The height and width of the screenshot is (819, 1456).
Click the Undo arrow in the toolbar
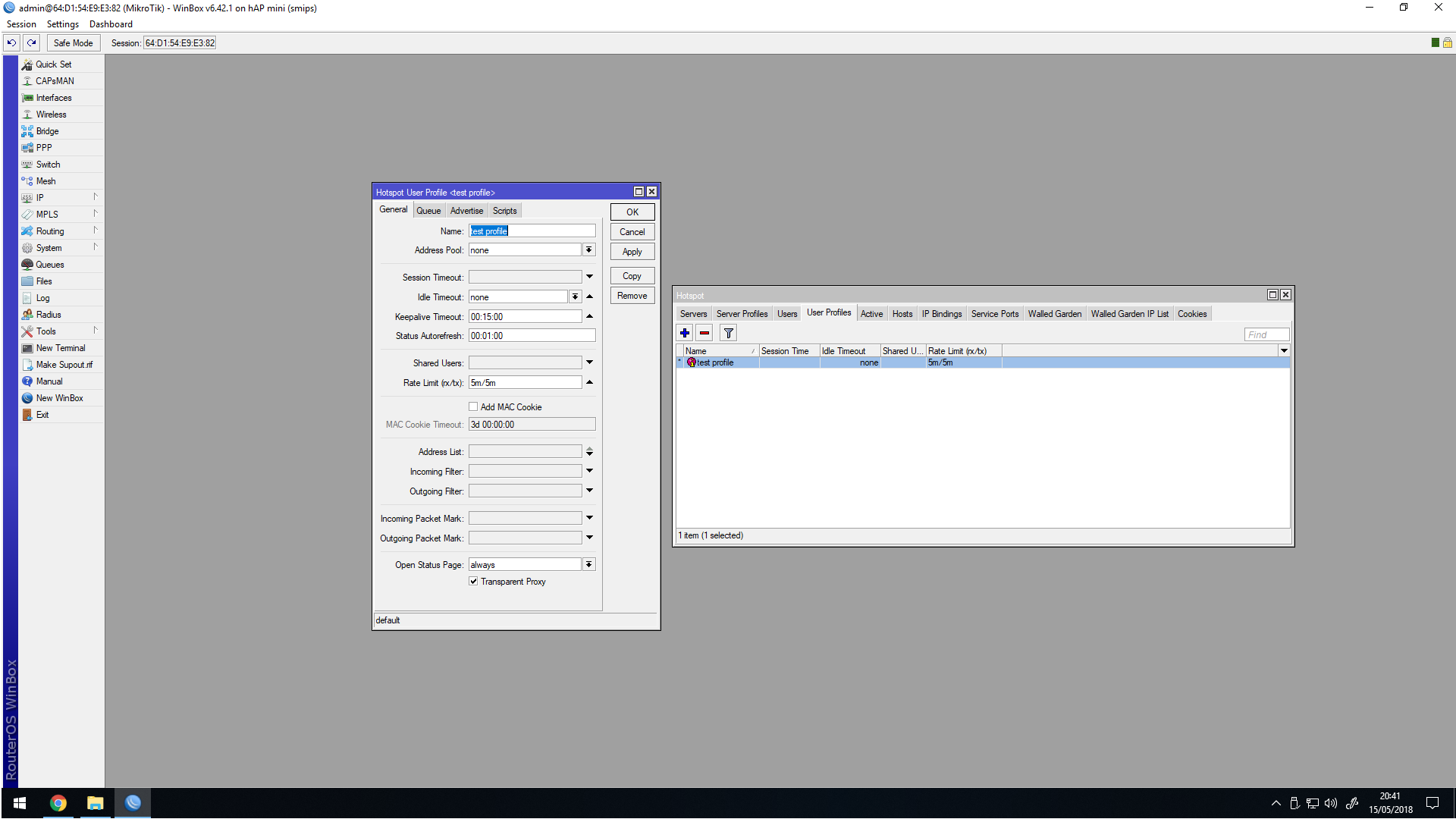pyautogui.click(x=12, y=43)
